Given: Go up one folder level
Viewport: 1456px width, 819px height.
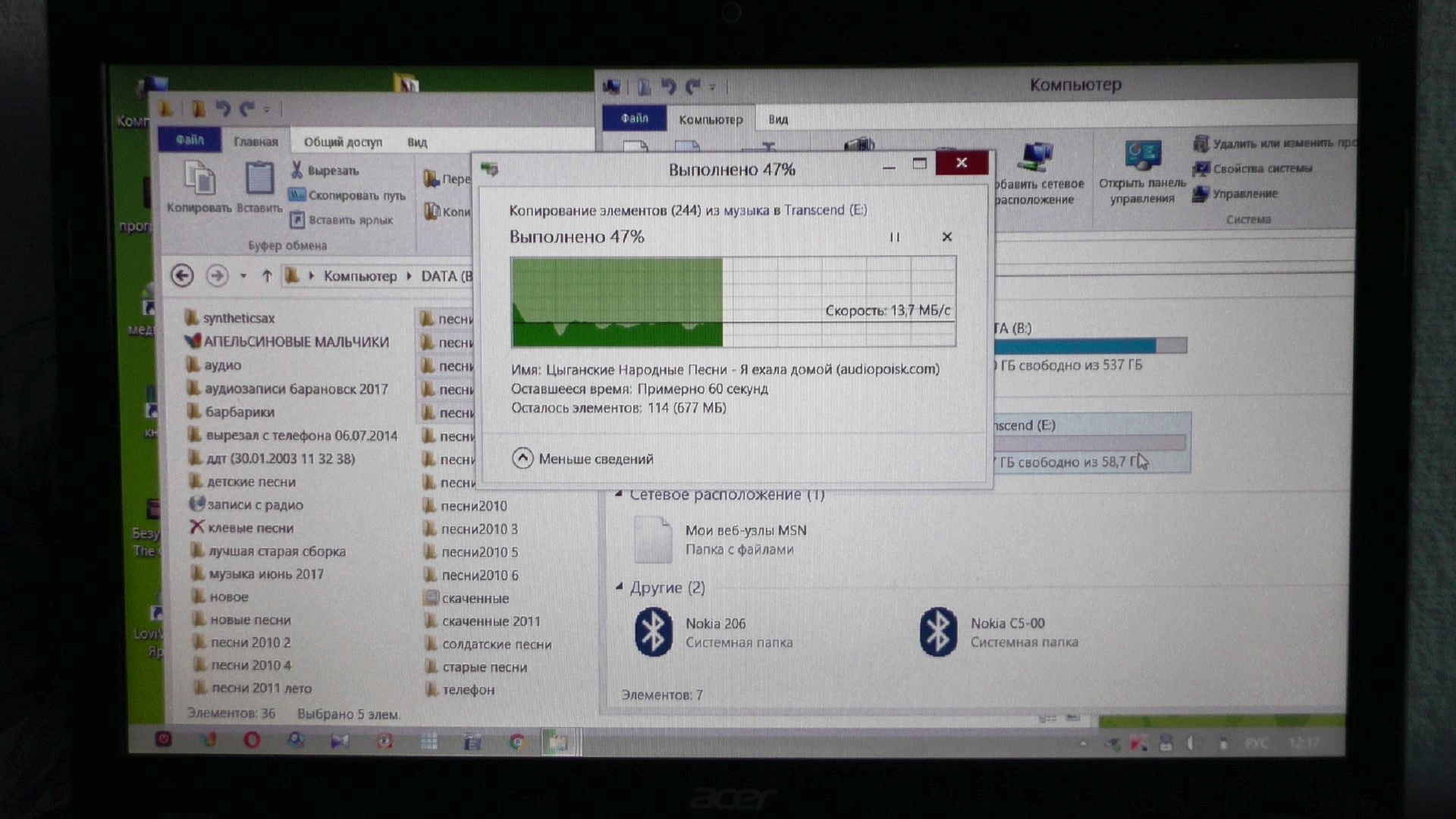Looking at the screenshot, I should coord(266,276).
